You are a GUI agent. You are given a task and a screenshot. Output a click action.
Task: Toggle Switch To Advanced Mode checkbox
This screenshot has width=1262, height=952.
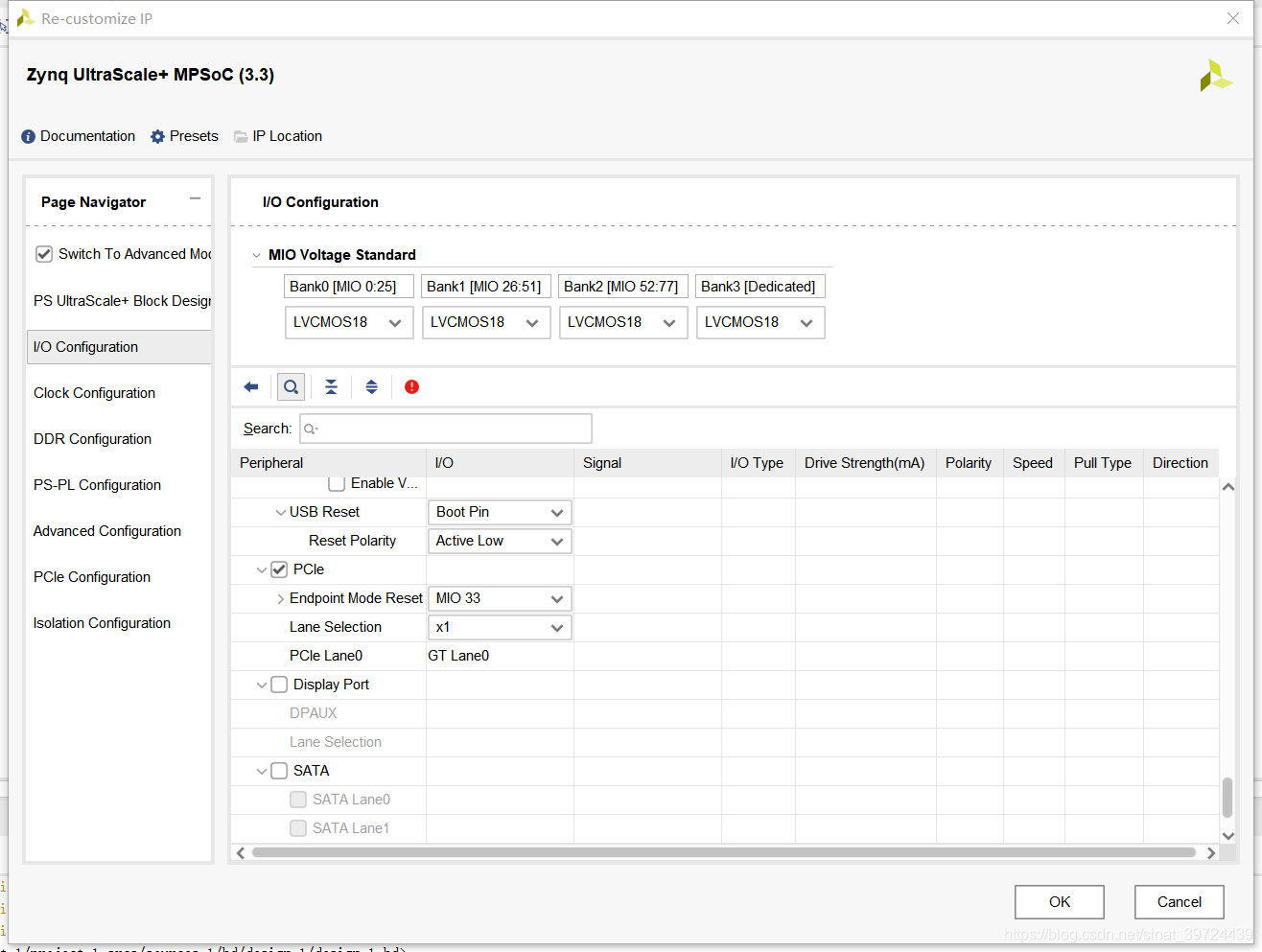tap(44, 254)
